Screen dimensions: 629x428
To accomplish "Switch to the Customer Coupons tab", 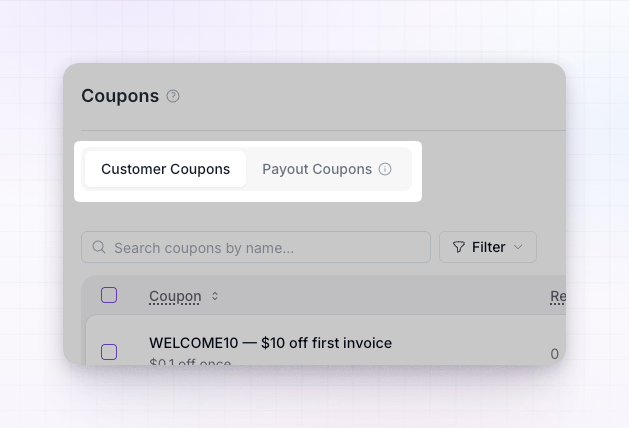I will pos(165,169).
